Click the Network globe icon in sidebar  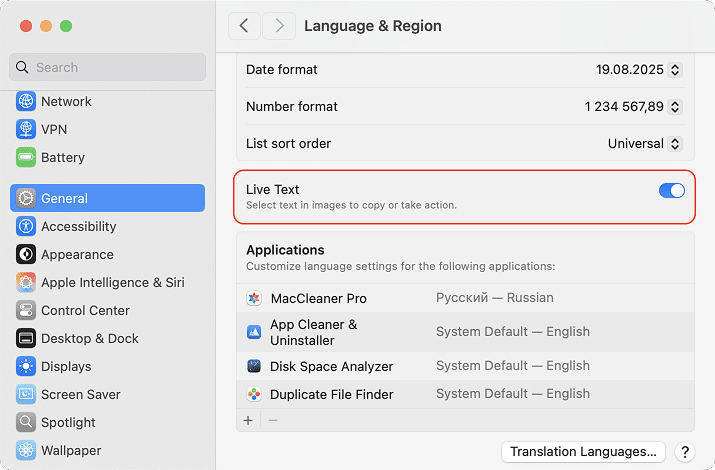tap(26, 101)
